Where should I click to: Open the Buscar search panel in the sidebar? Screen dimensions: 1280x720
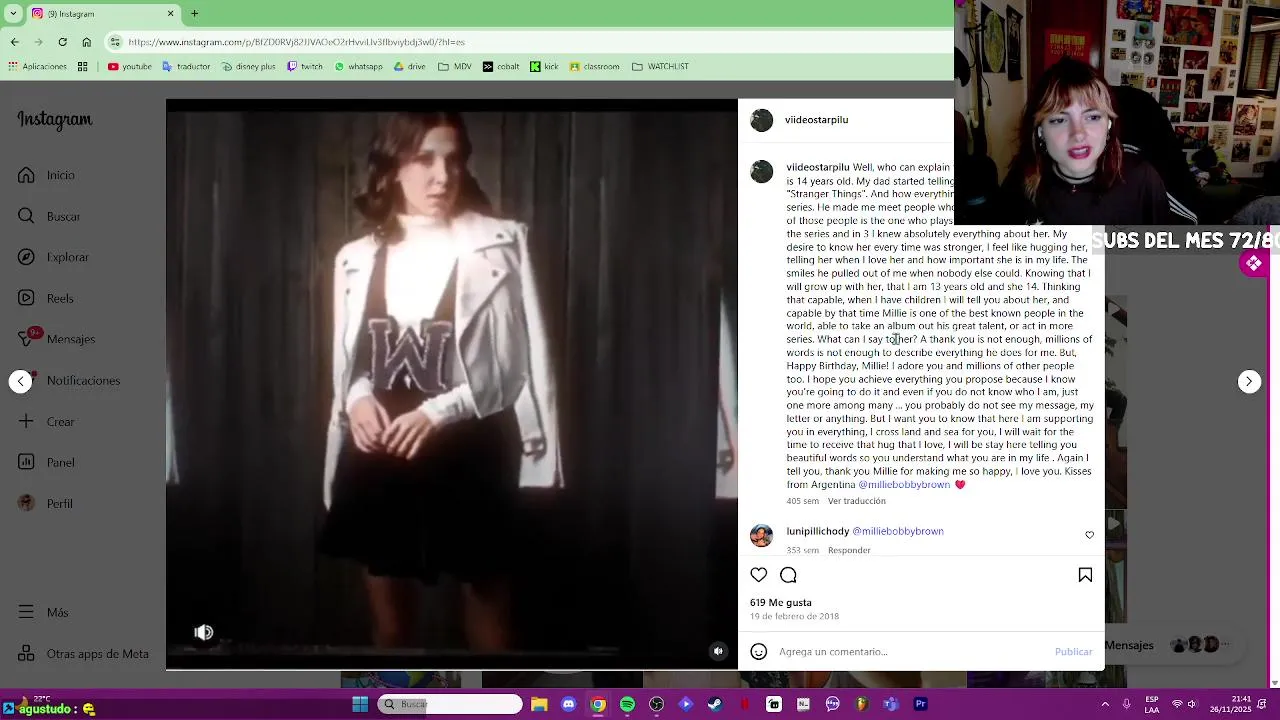pyautogui.click(x=49, y=216)
